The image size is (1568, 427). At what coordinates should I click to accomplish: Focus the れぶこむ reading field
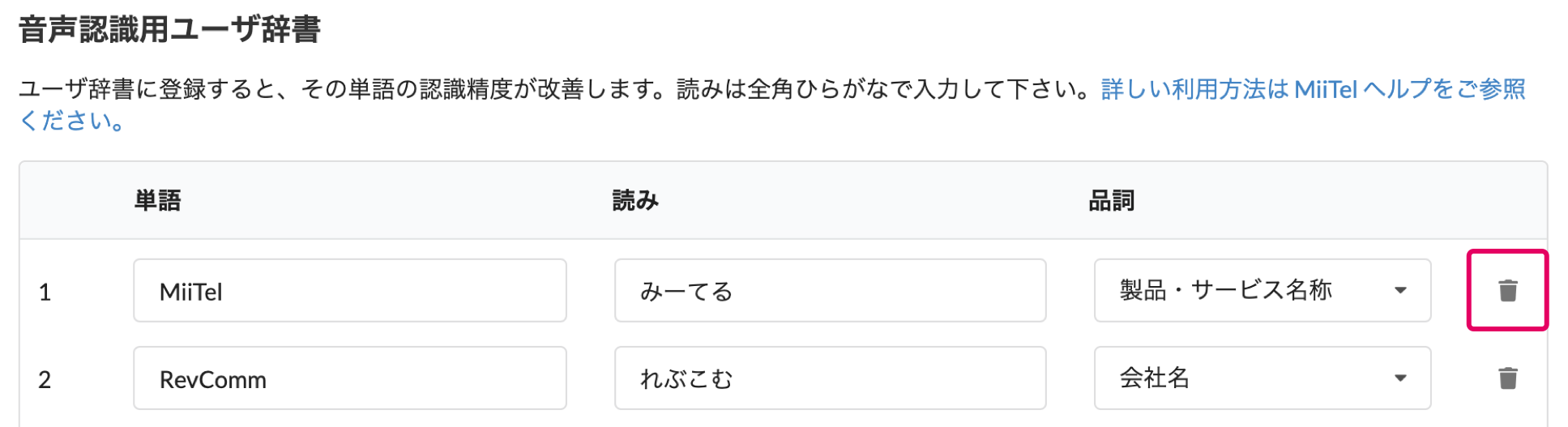(830, 378)
